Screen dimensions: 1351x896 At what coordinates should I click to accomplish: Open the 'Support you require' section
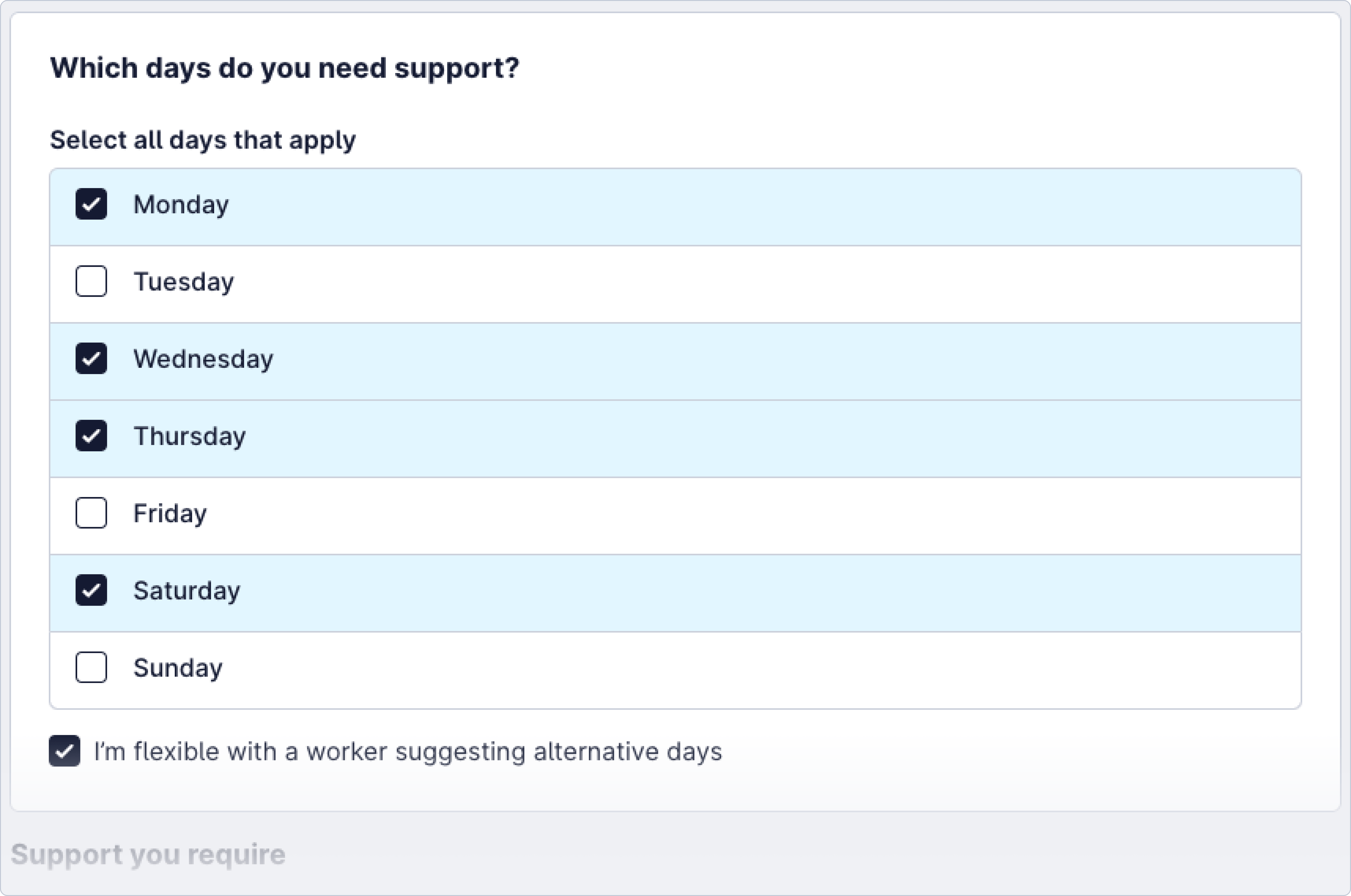(x=148, y=854)
